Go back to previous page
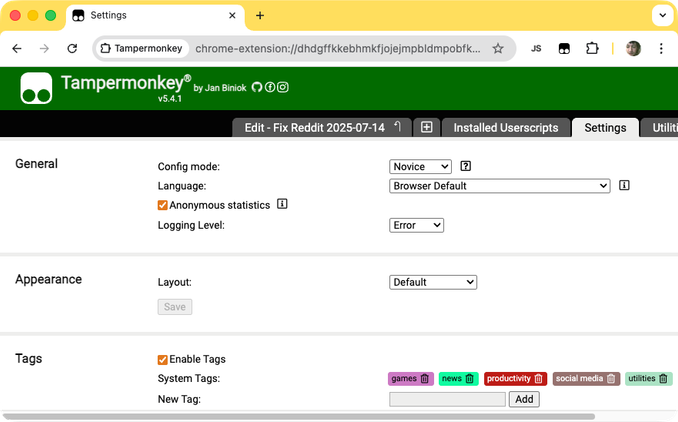The height and width of the screenshot is (422, 678). [x=17, y=48]
